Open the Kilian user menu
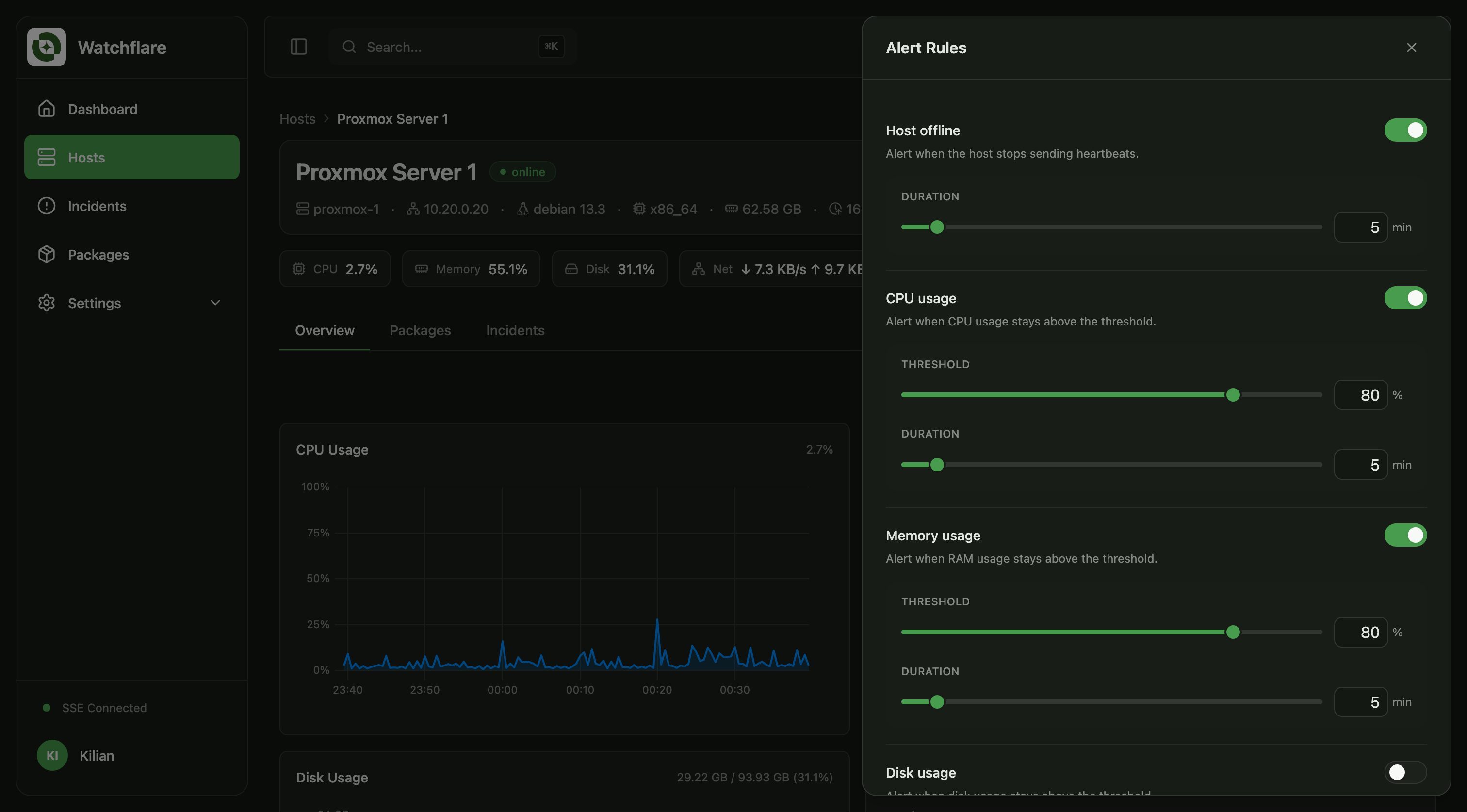 coord(131,755)
